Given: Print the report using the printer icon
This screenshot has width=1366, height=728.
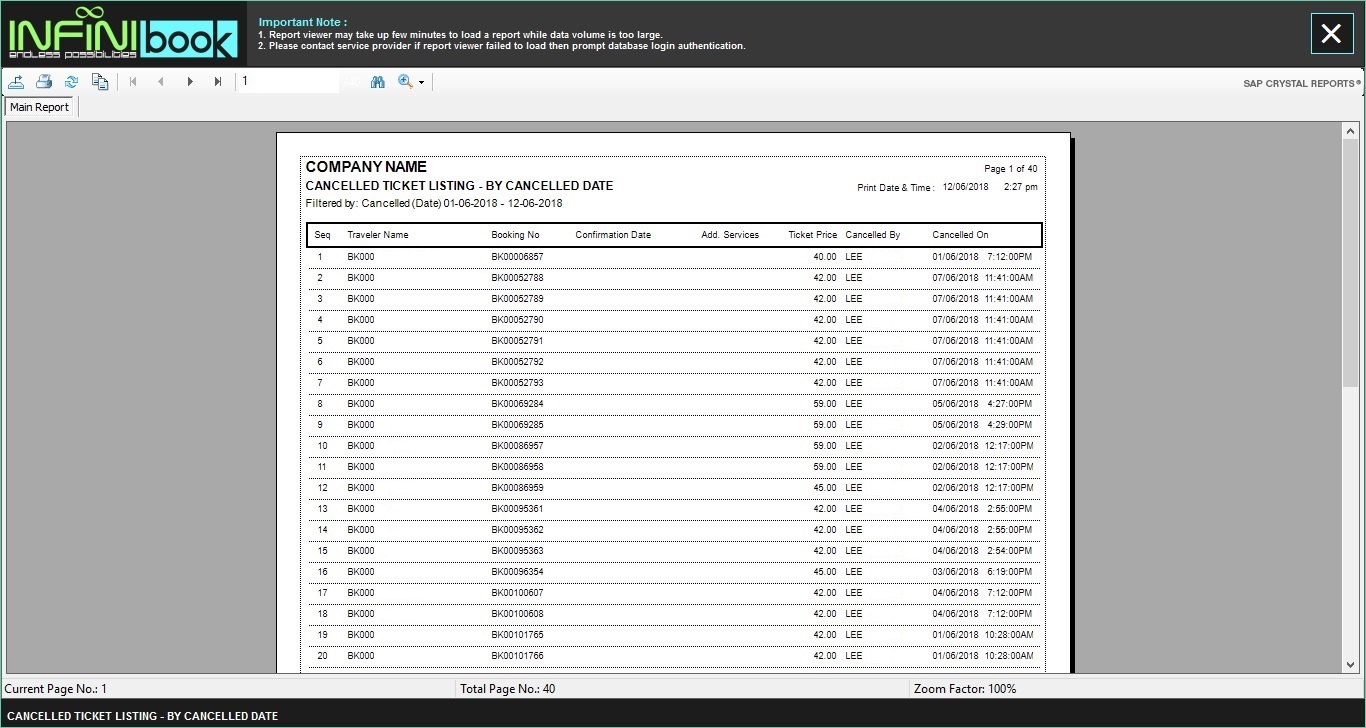Looking at the screenshot, I should [44, 82].
